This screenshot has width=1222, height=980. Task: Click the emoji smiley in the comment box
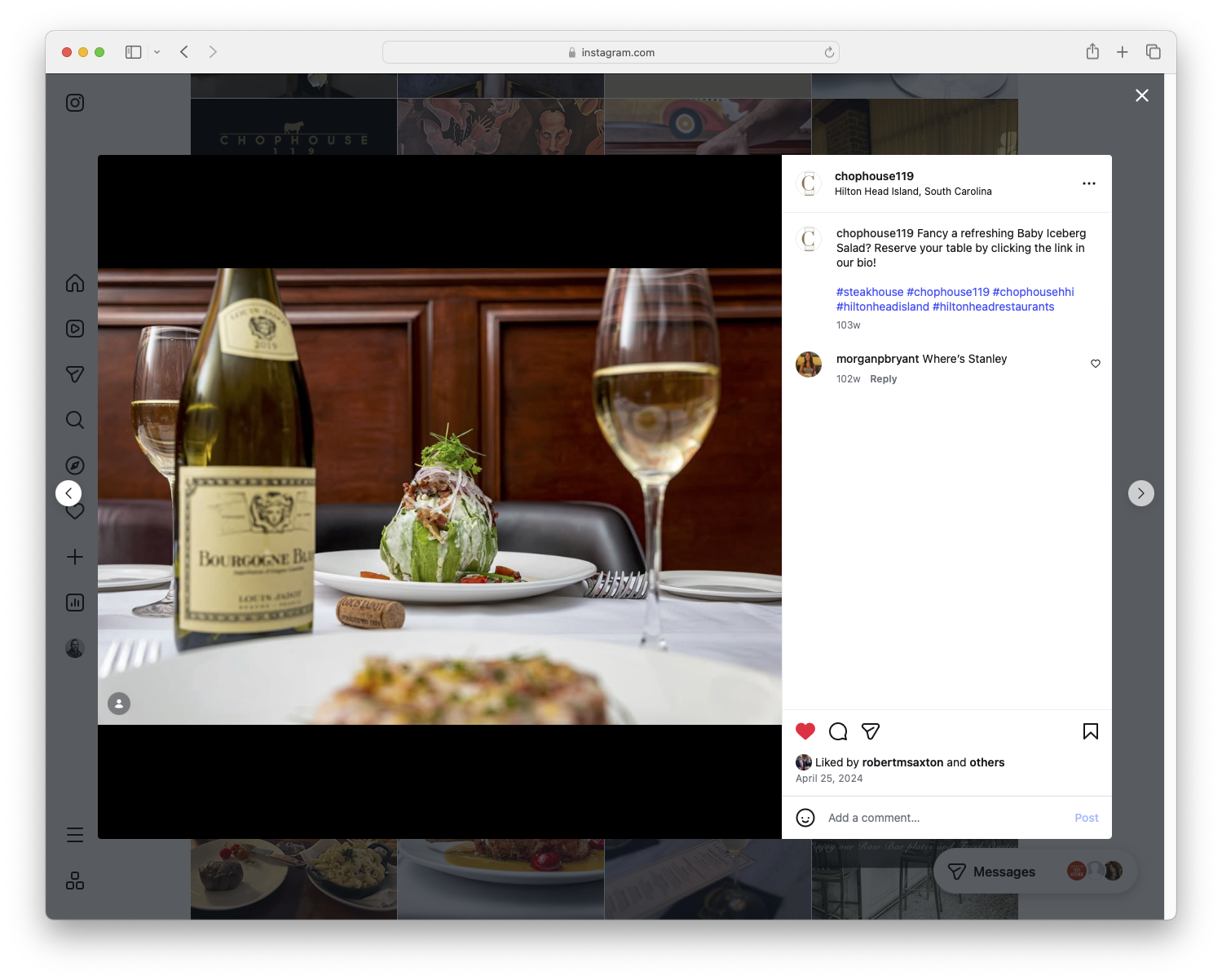805,817
